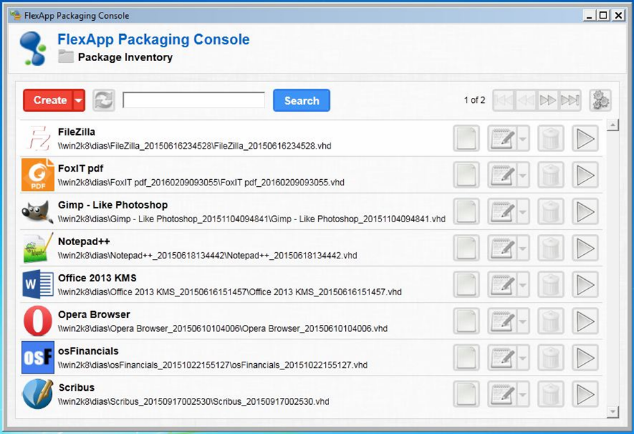Delete the Office 2013 KMS package
This screenshot has height=434, width=634.
[x=551, y=285]
